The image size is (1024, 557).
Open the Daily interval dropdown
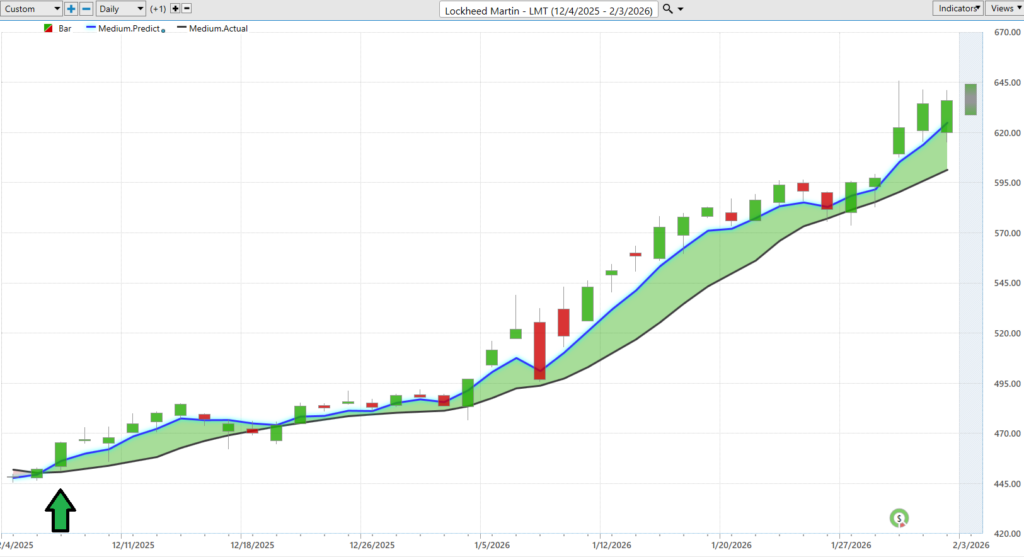coord(121,9)
